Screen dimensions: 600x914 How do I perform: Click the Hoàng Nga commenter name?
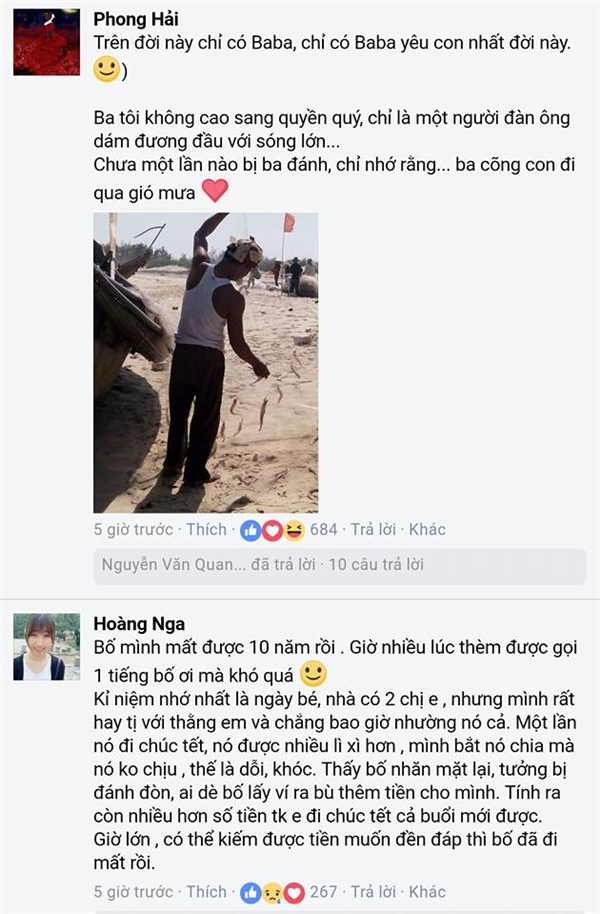tap(139, 624)
